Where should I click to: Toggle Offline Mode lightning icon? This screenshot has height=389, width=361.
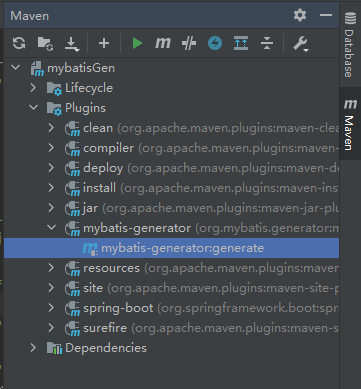click(x=215, y=43)
